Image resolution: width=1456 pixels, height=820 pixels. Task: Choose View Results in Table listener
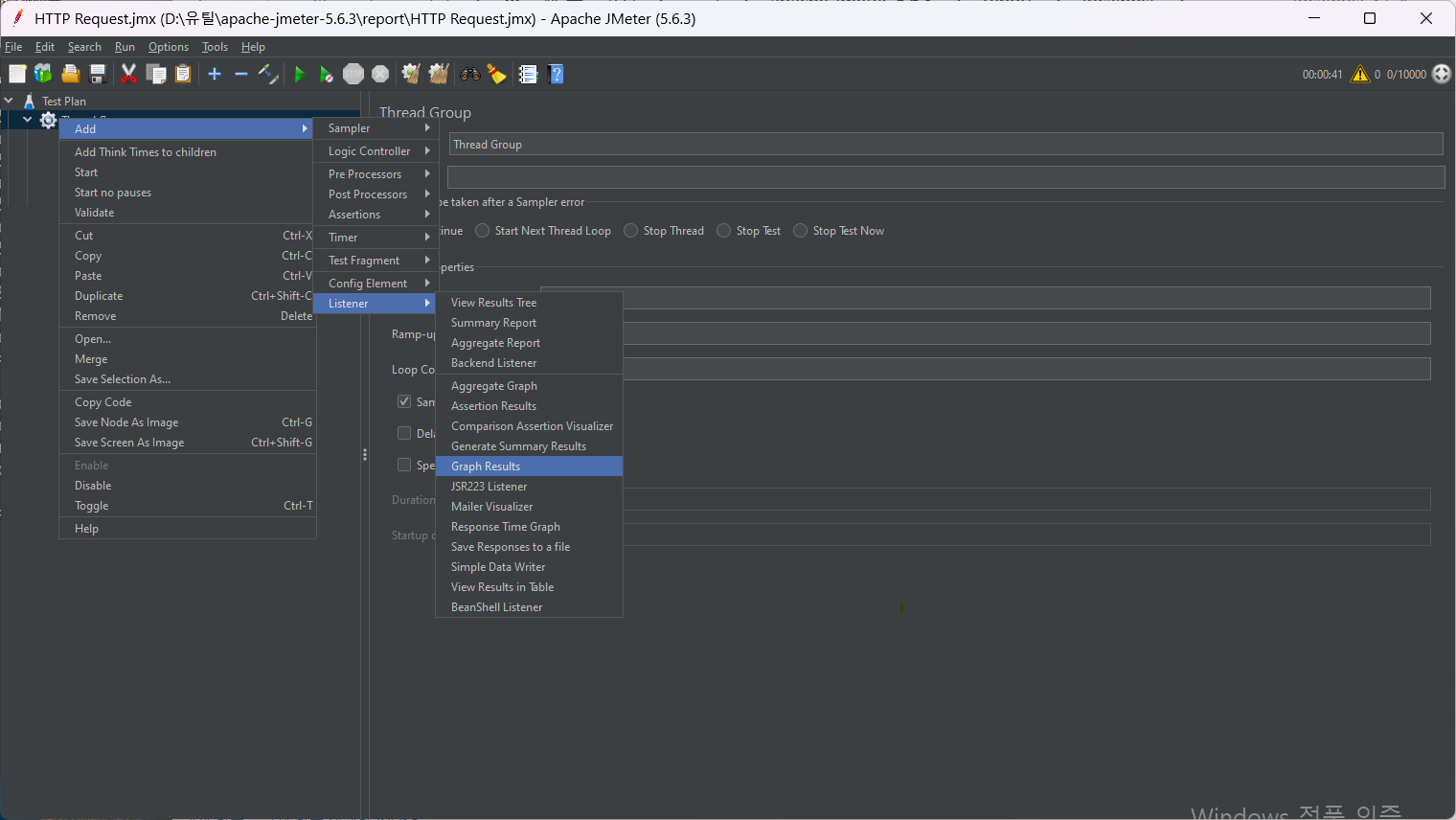(x=530, y=587)
